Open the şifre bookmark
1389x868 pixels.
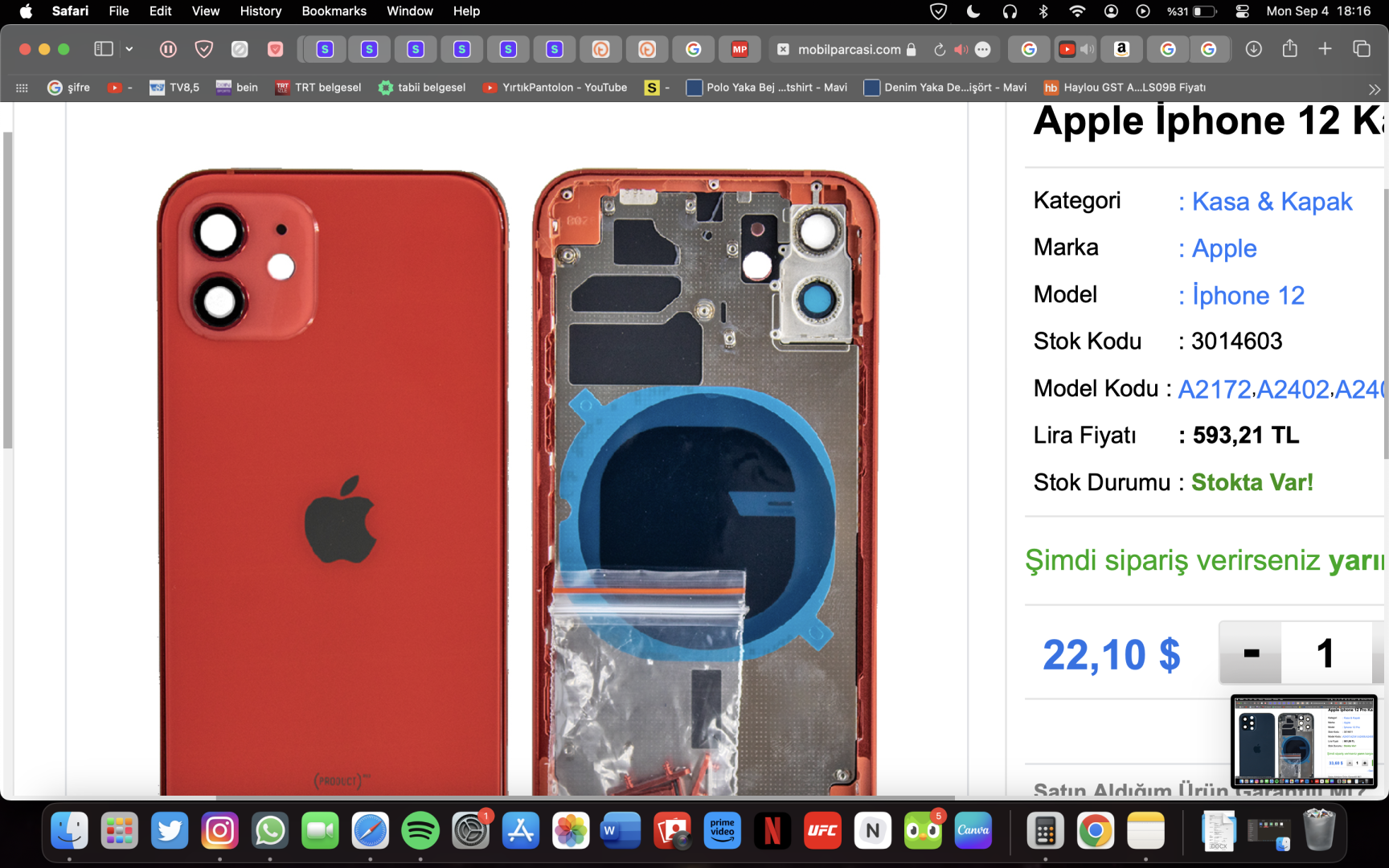coord(69,88)
